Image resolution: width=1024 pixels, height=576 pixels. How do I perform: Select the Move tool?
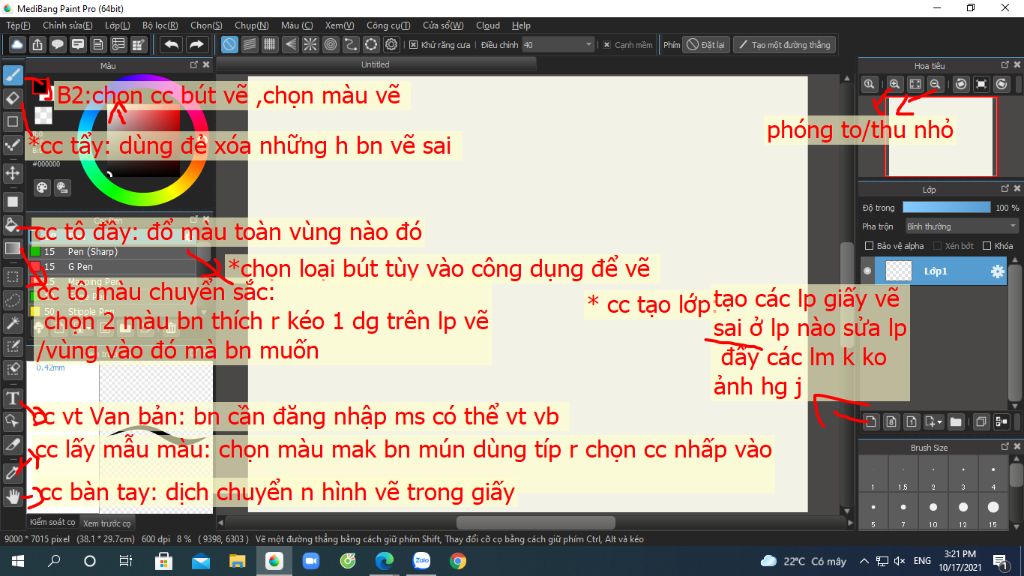(12, 173)
